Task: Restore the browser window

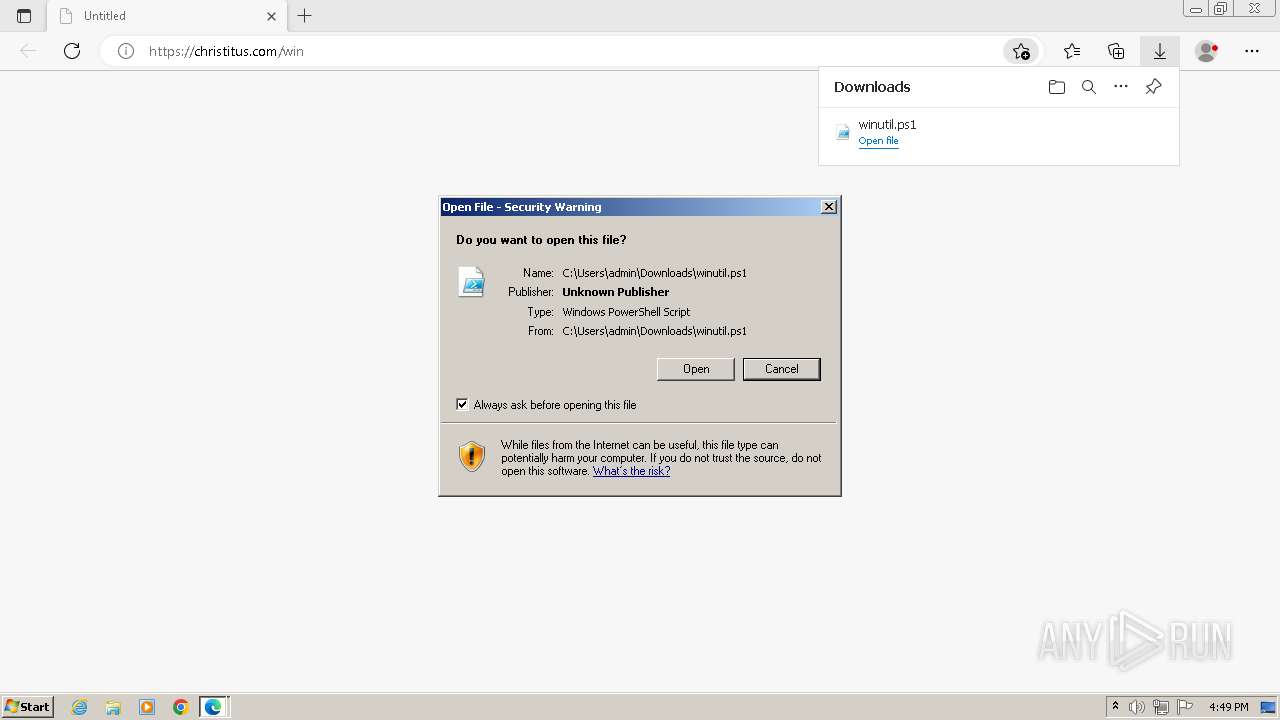Action: tap(1220, 9)
